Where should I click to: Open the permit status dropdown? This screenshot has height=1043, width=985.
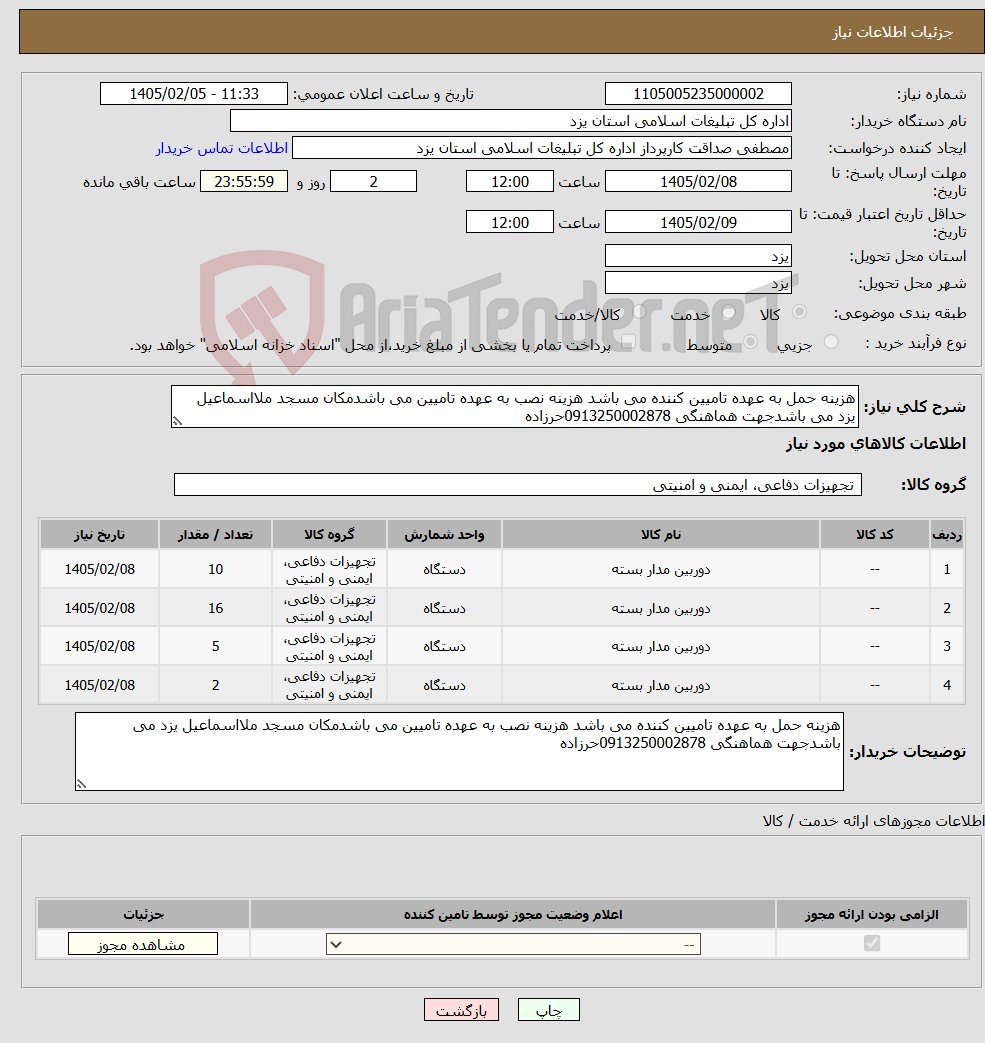[513, 945]
